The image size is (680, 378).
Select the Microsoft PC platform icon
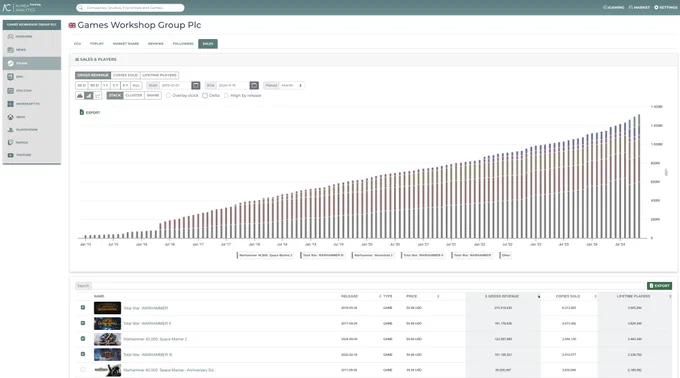tap(10, 104)
